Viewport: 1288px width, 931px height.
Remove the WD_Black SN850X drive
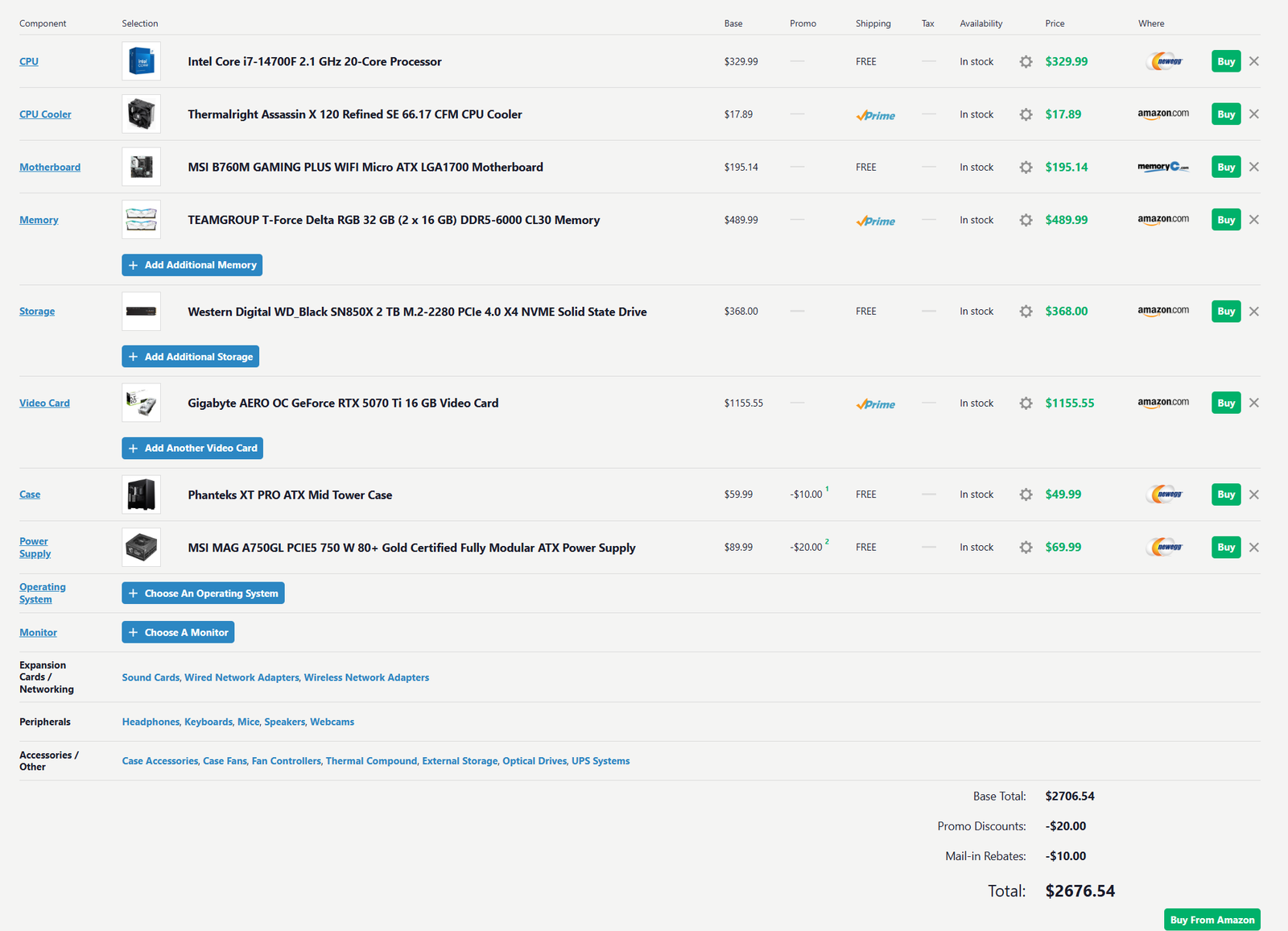tap(1254, 312)
